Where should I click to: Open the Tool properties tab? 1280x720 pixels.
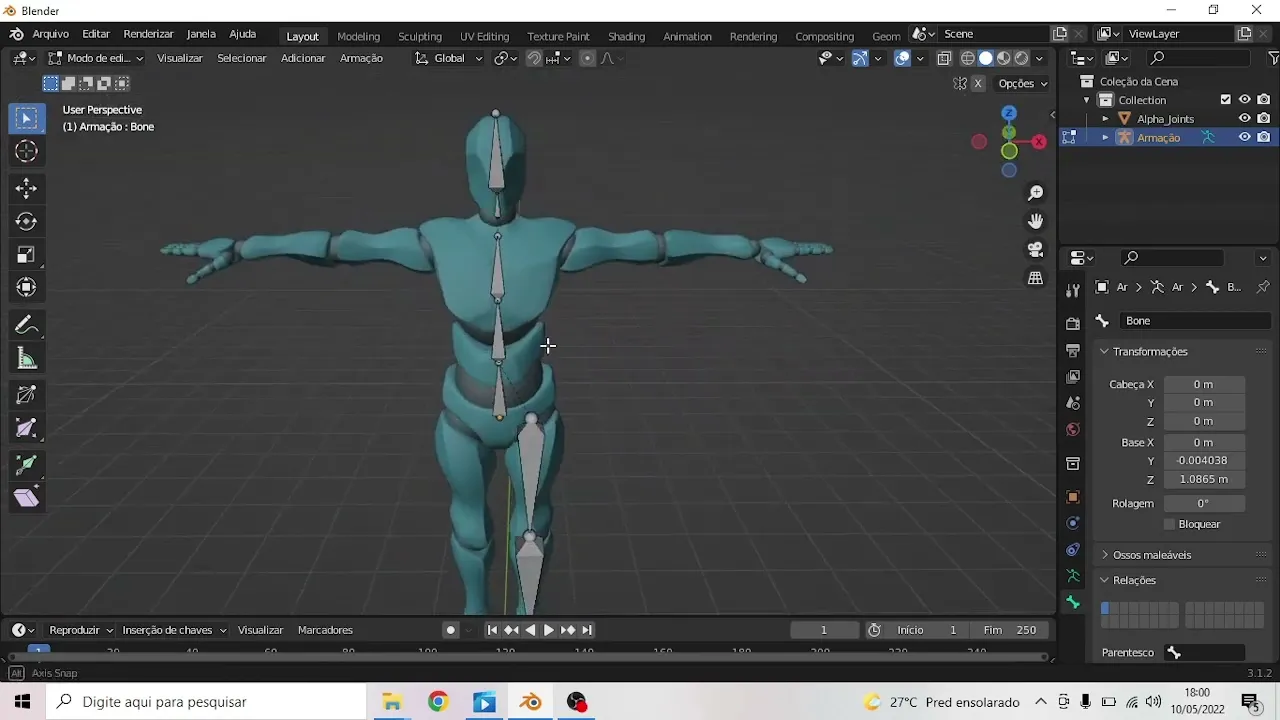pos(1073,290)
